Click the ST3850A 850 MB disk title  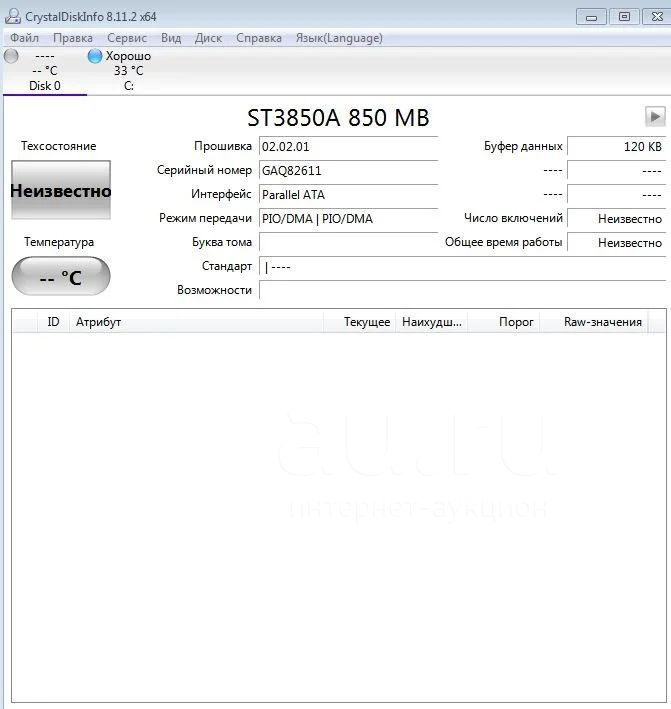[338, 118]
